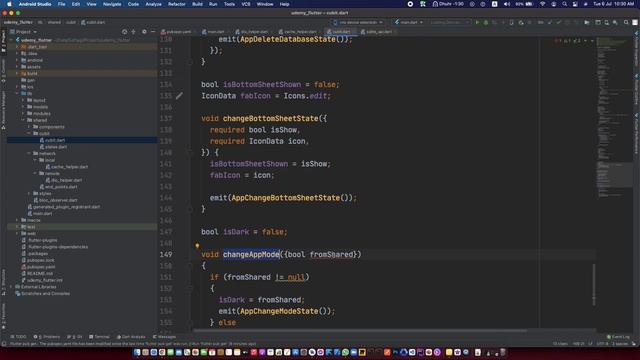The height and width of the screenshot is (360, 640).
Task: Open bloc_observer.dart in the project tree
Action: coord(56,200)
